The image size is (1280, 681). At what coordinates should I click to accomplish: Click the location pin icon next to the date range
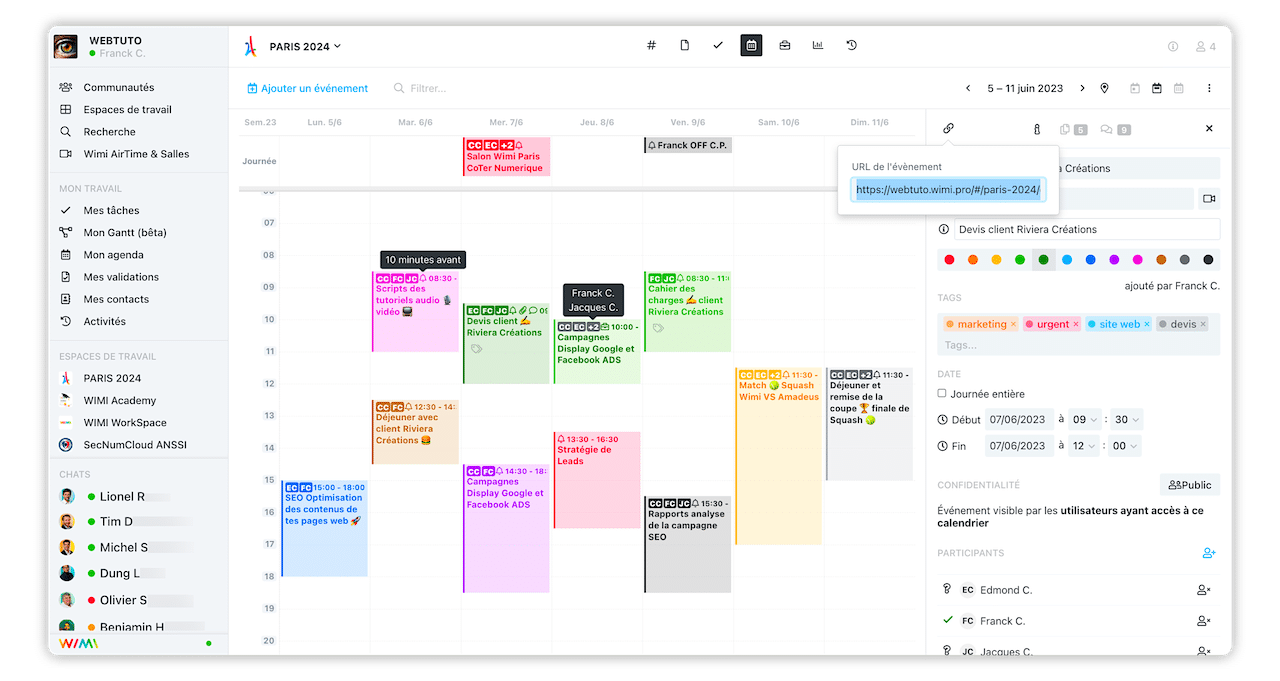coord(1104,88)
